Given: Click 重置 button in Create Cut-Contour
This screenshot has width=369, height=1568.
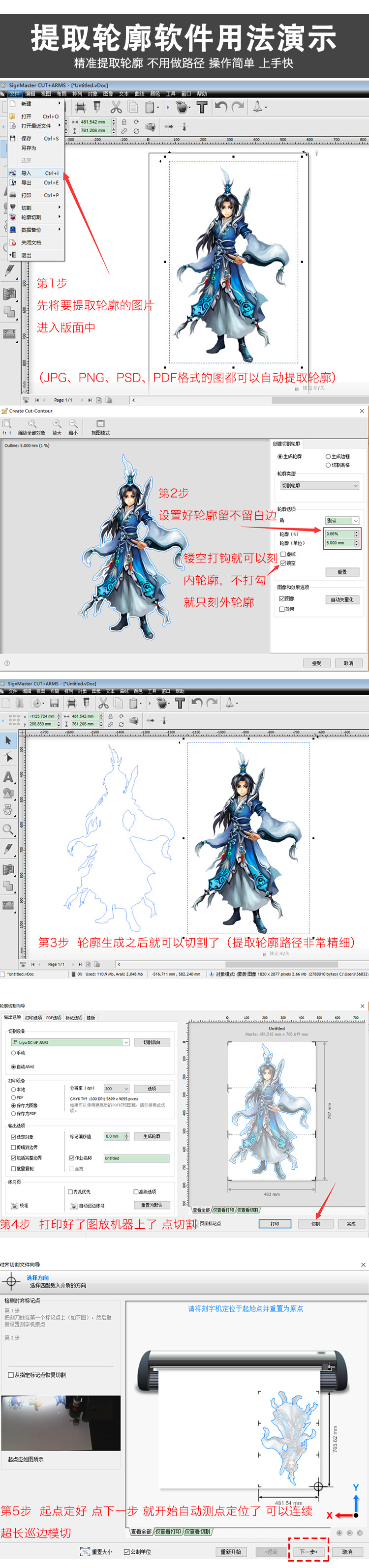Looking at the screenshot, I should (341, 572).
